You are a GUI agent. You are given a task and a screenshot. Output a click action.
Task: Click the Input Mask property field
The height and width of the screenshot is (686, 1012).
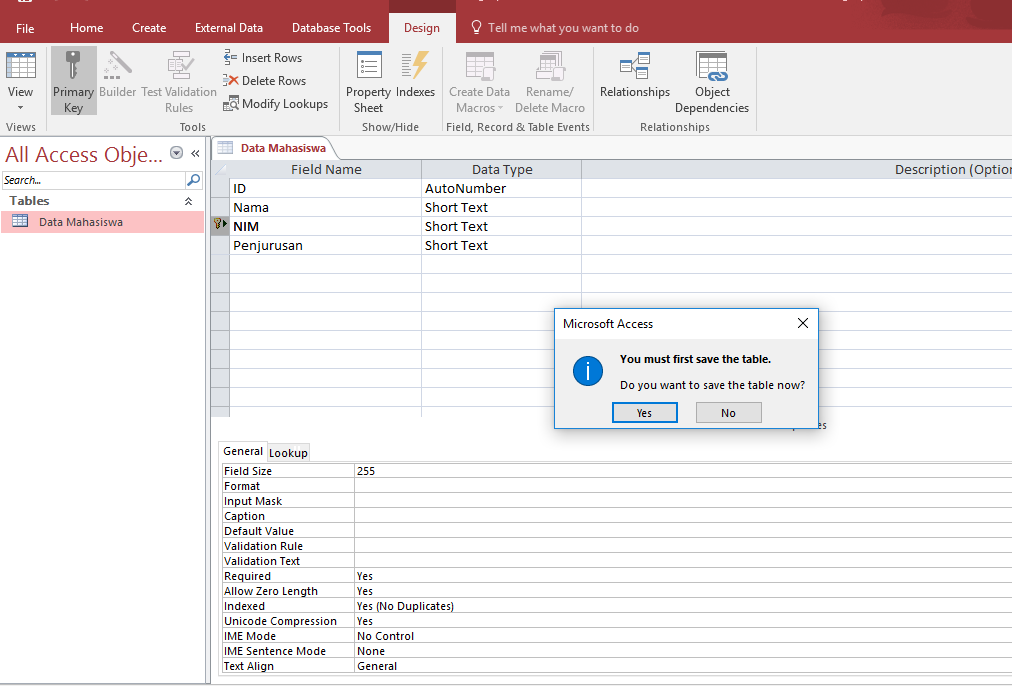(x=683, y=501)
